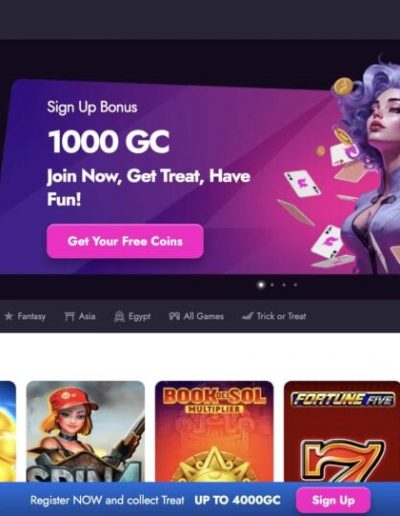Open the Fortune Five game thumbnail
Image resolution: width=400 pixels, height=516 pixels.
coord(342,431)
